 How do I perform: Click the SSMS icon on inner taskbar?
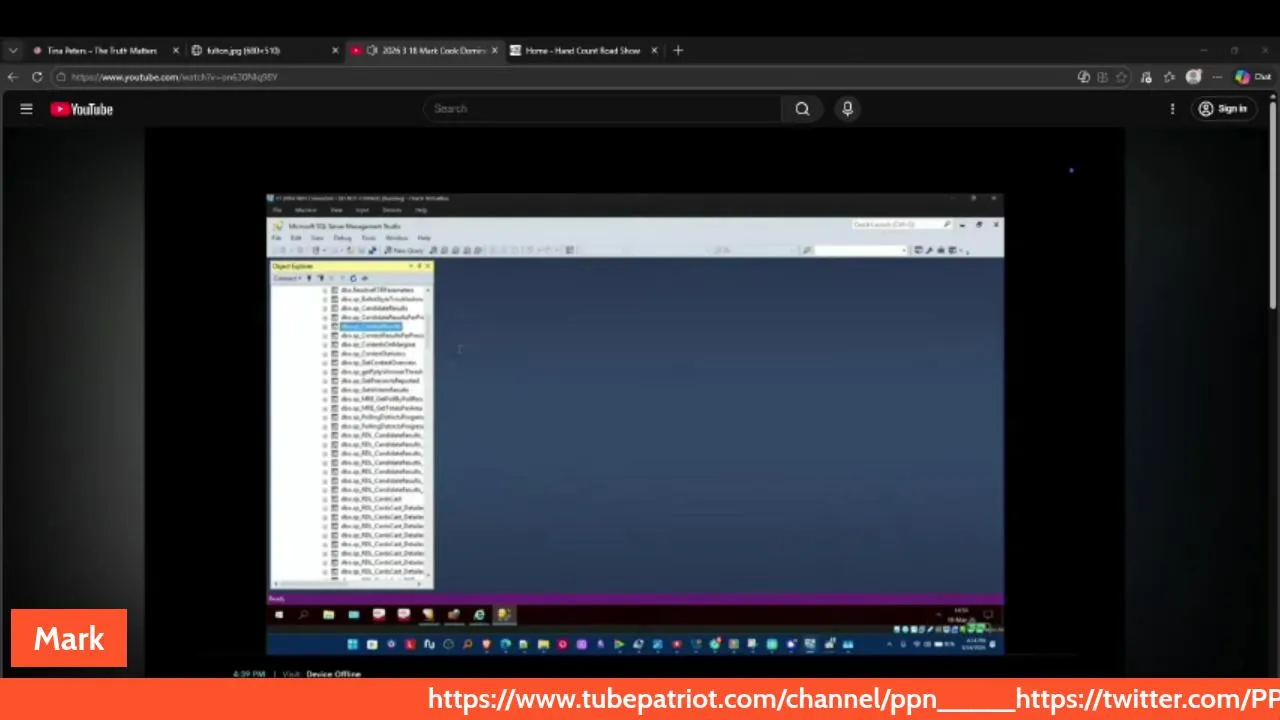505,615
